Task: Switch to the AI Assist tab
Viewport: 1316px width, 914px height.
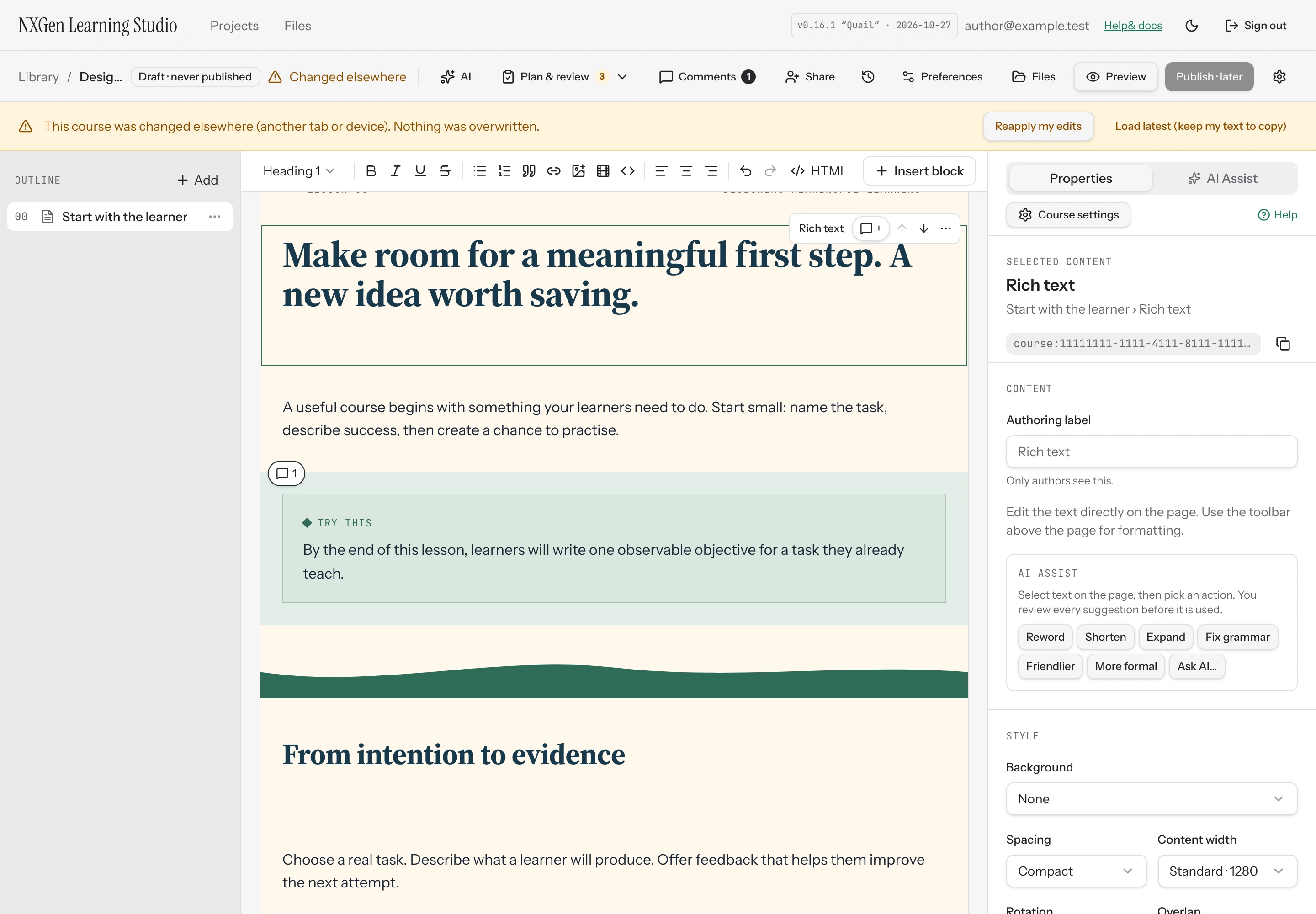Action: click(x=1223, y=179)
